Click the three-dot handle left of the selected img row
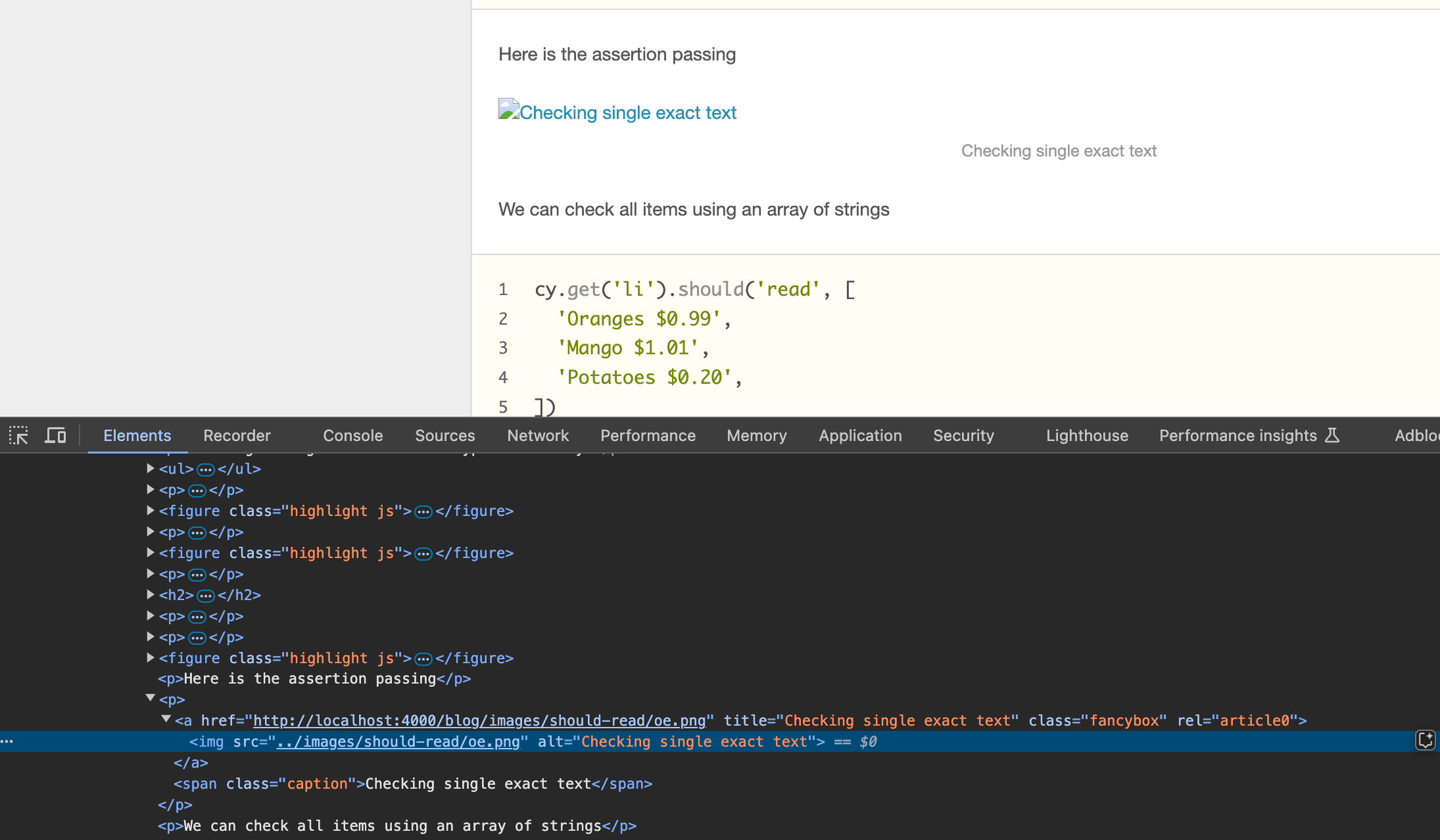1440x840 pixels. click(7, 741)
